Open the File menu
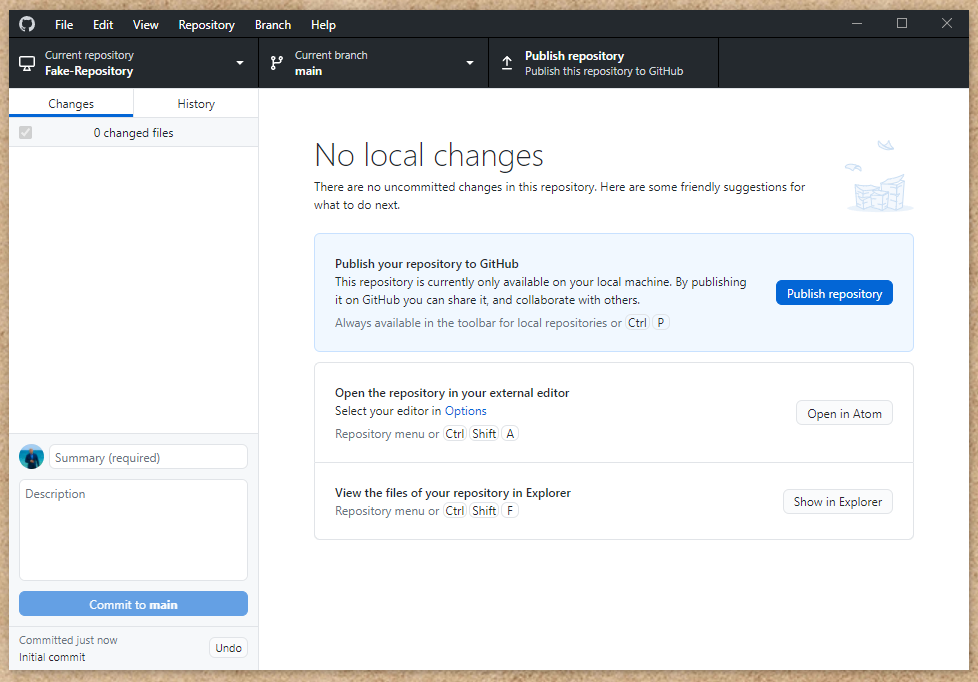Screen dimensions: 978x682 click(x=64, y=25)
